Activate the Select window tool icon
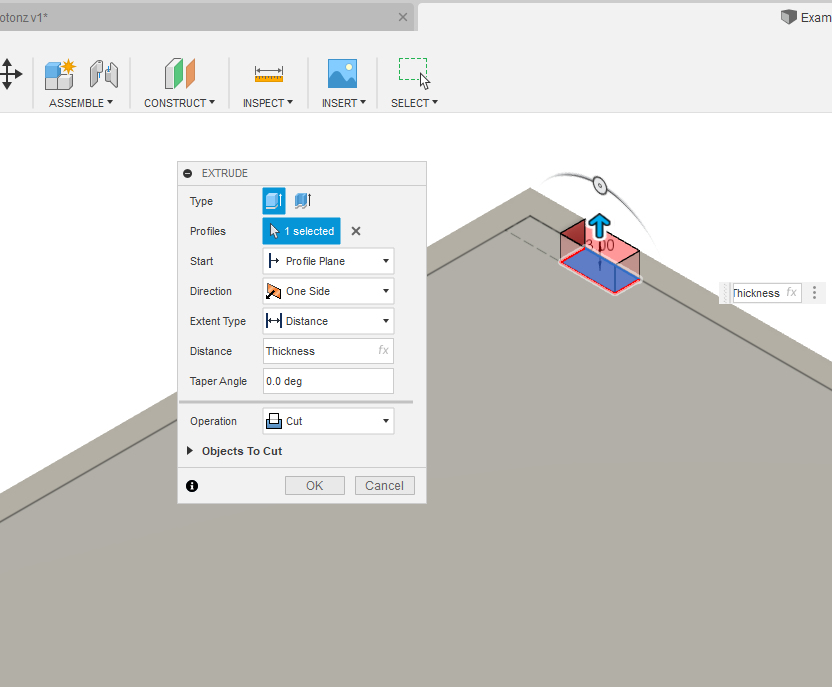Viewport: 832px width, 687px height. [x=414, y=73]
